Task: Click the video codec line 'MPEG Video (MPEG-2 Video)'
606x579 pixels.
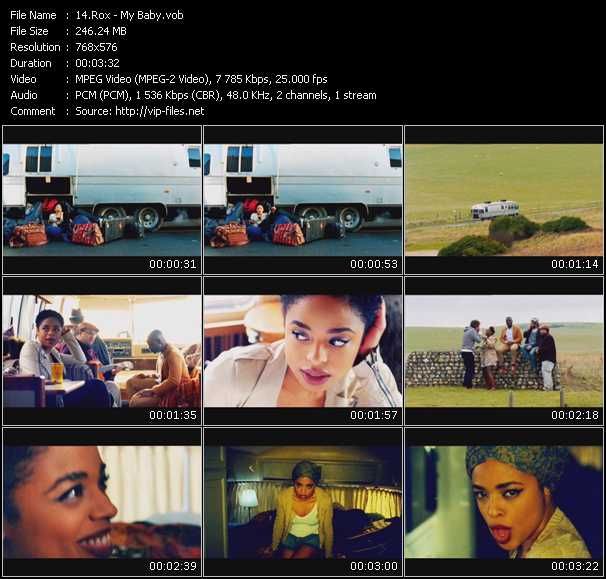Action: [x=142, y=79]
